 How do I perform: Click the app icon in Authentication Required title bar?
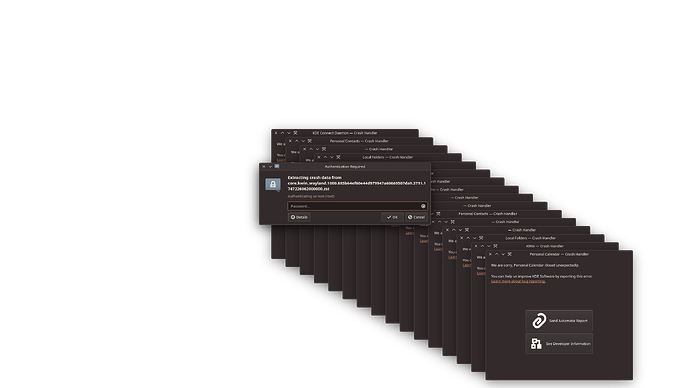tap(277, 166)
